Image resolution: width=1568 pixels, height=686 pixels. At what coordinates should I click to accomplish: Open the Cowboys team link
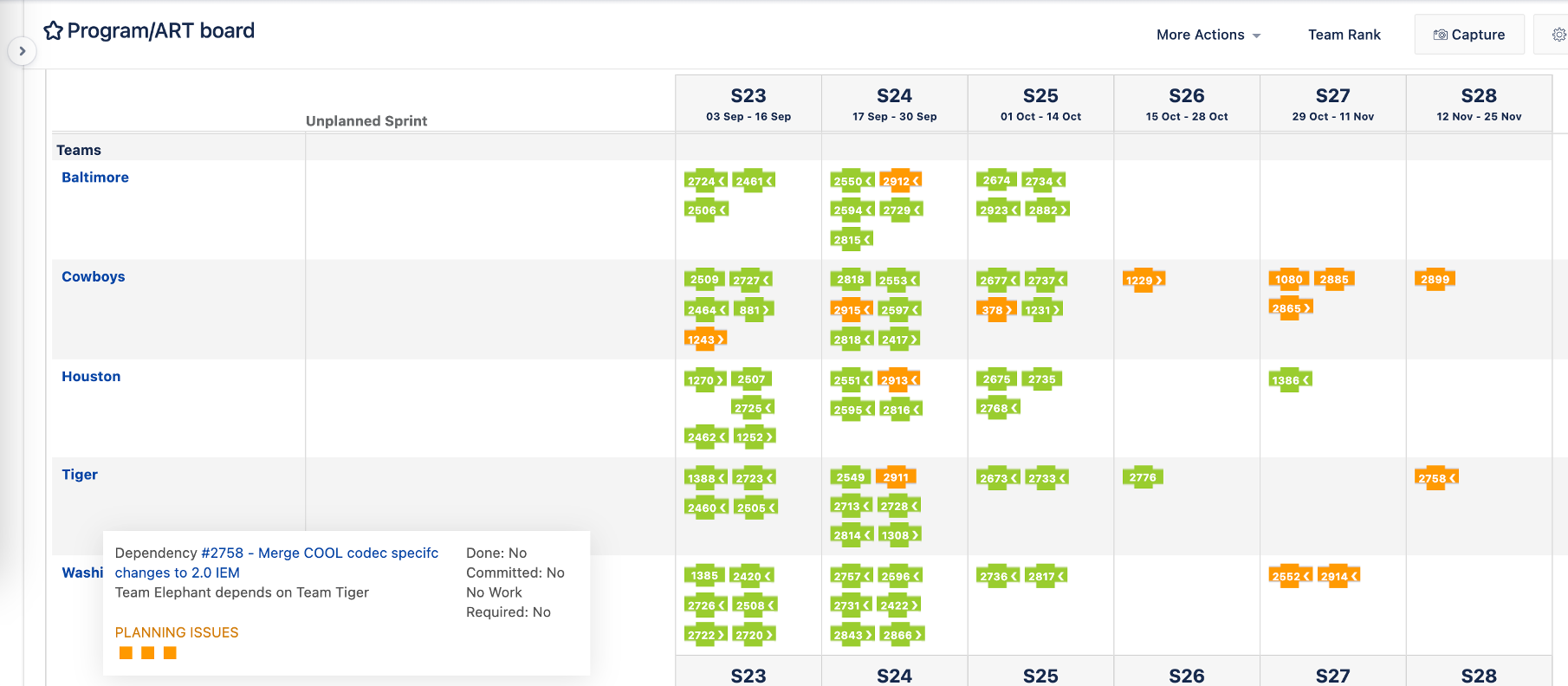[x=94, y=277]
